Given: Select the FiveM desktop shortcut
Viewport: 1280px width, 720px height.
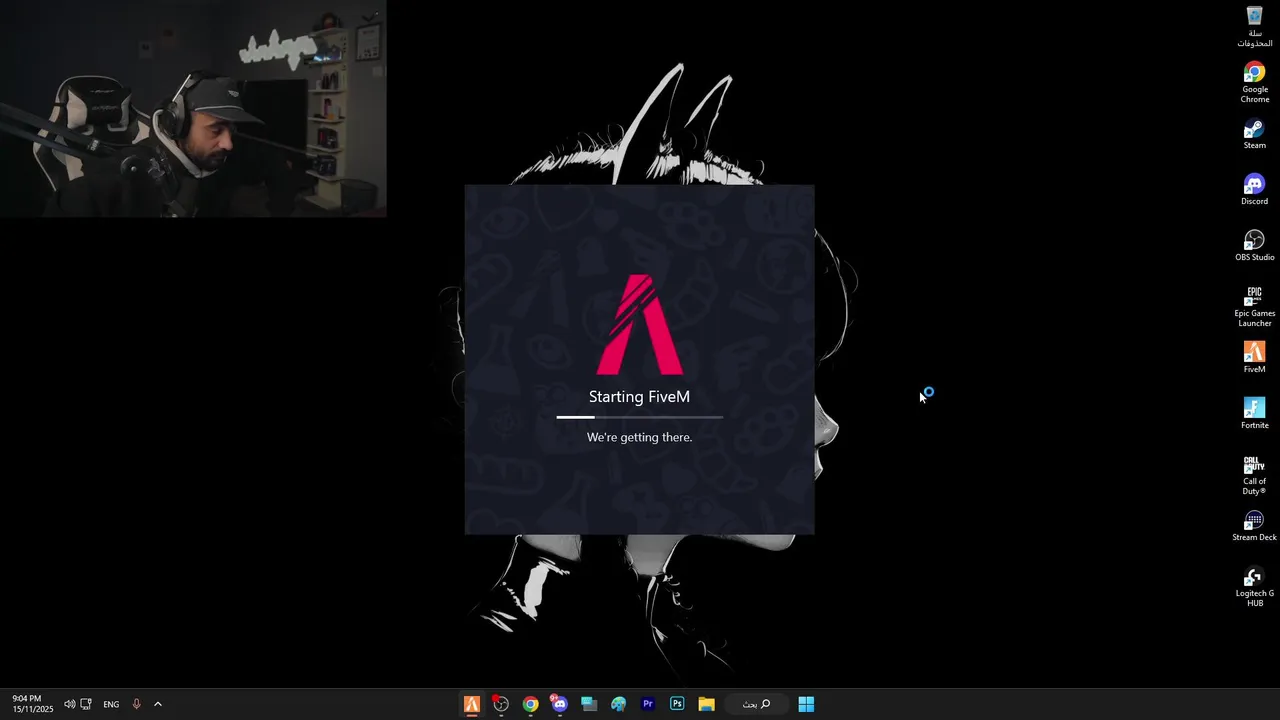Looking at the screenshot, I should [x=1254, y=358].
